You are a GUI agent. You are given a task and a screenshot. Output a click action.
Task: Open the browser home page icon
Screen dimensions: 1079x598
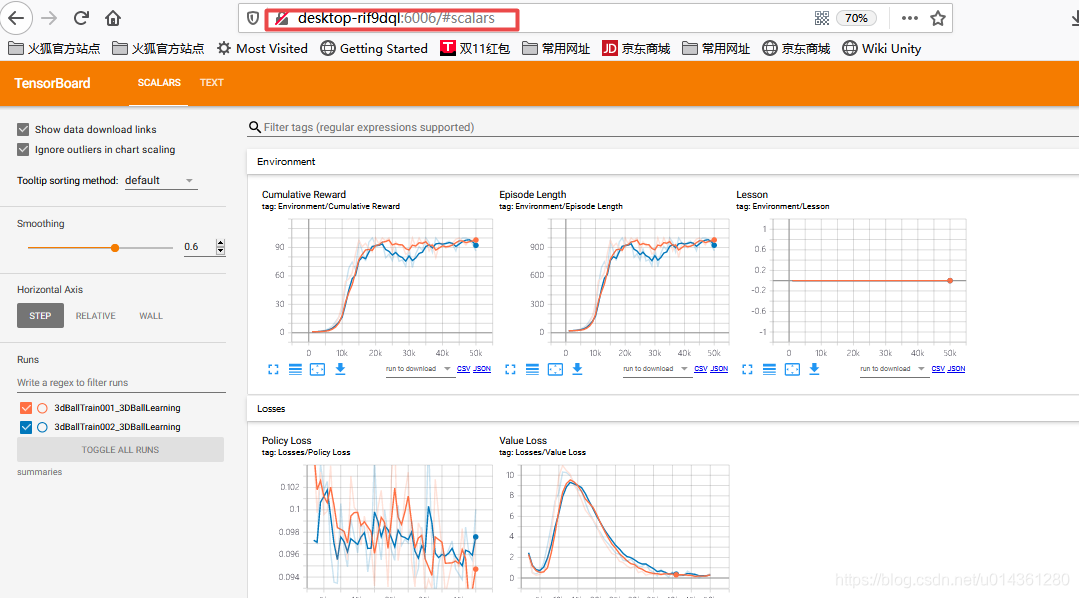point(113,18)
